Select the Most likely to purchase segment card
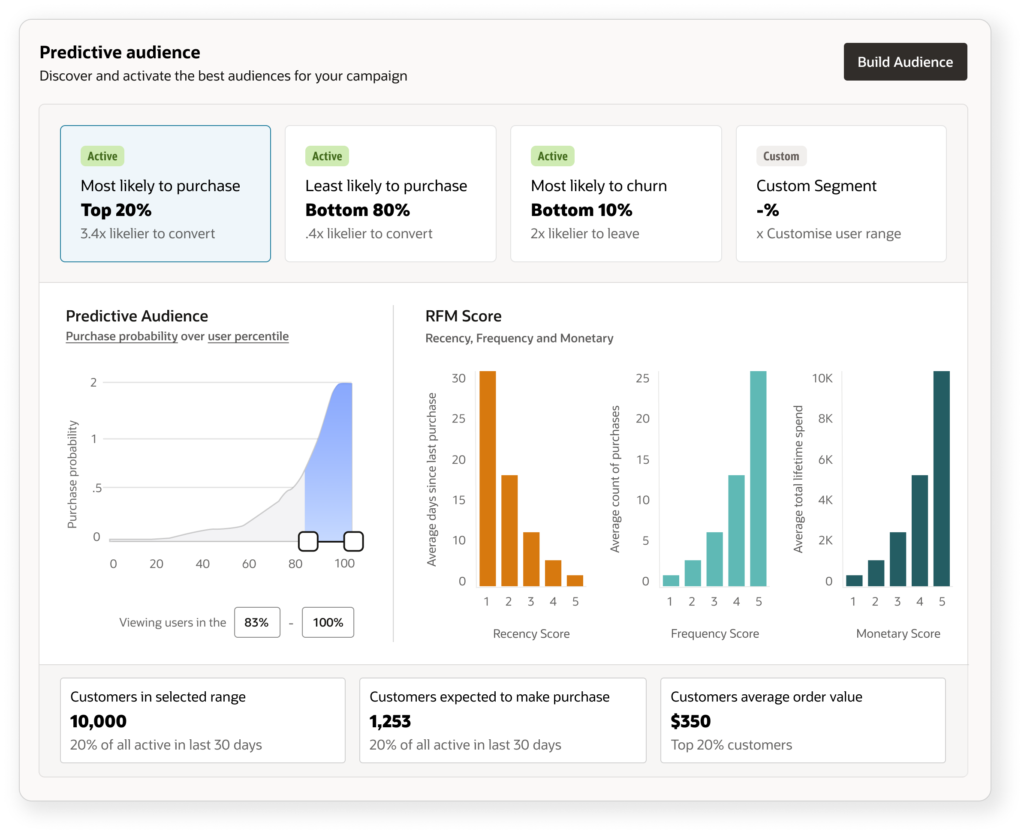This screenshot has width=1024, height=834. click(165, 194)
